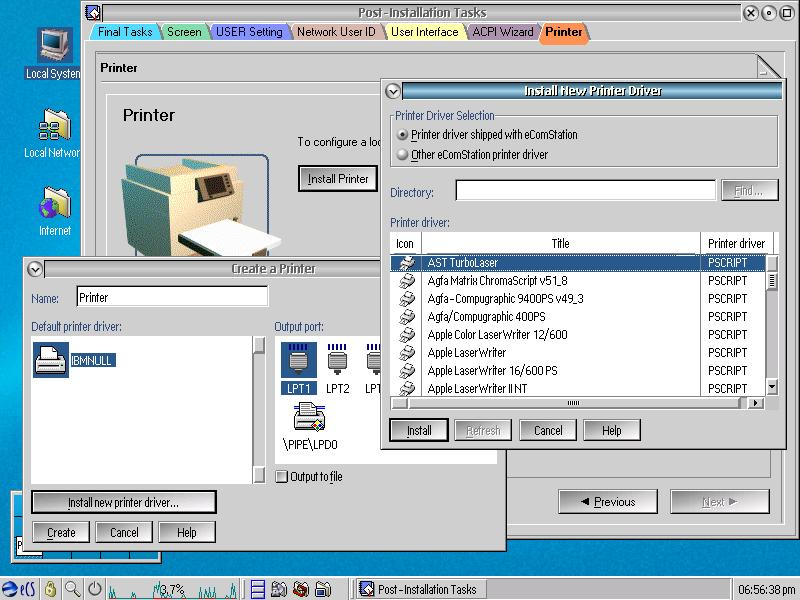Image resolution: width=800 pixels, height=600 pixels.
Task: Click the CPU usage meter in taskbar
Action: click(x=172, y=589)
